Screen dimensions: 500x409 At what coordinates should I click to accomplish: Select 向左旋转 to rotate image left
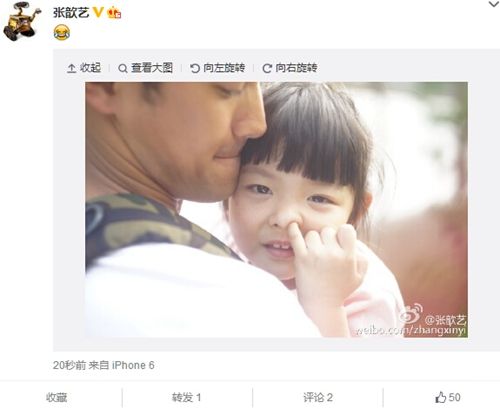[x=224, y=68]
